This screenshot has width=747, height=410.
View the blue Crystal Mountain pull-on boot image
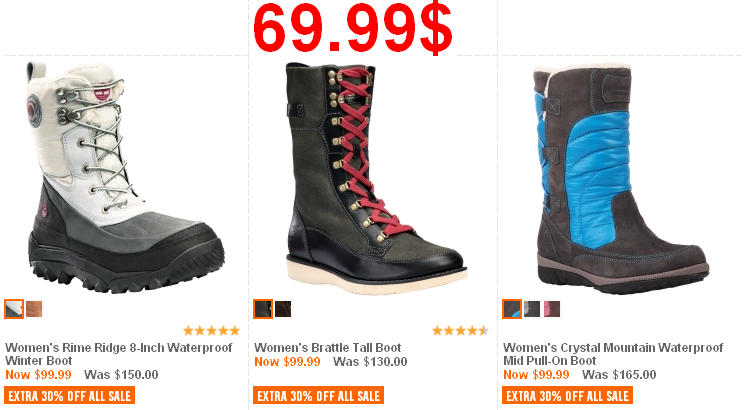[621, 178]
